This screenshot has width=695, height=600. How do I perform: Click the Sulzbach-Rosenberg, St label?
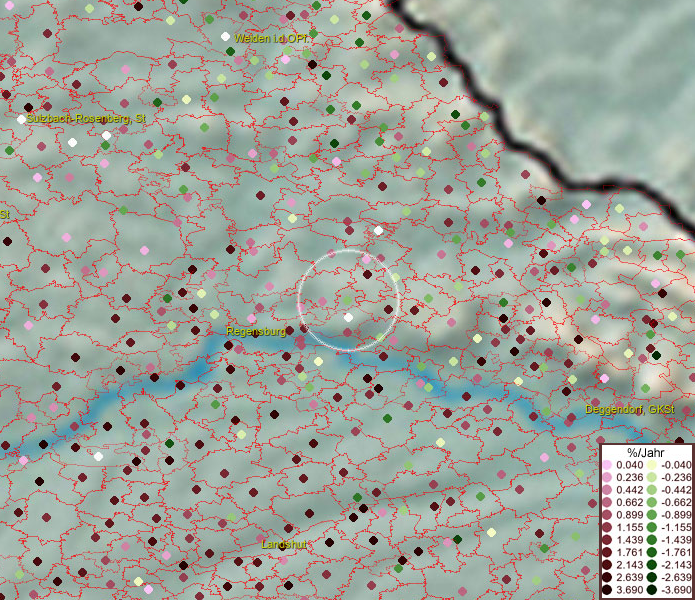coord(86,118)
